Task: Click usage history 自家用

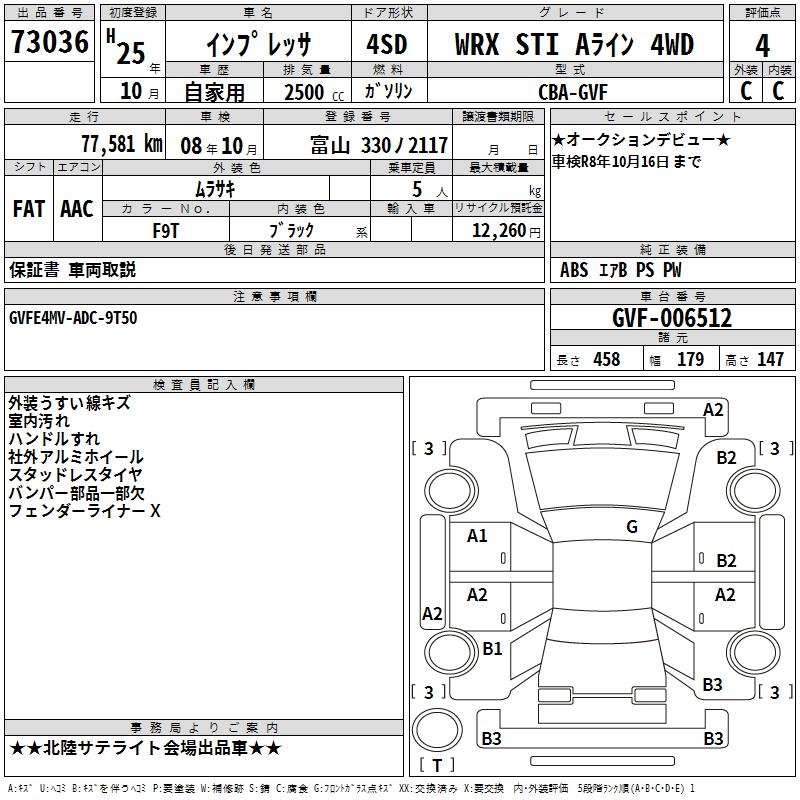Action: click(x=214, y=92)
